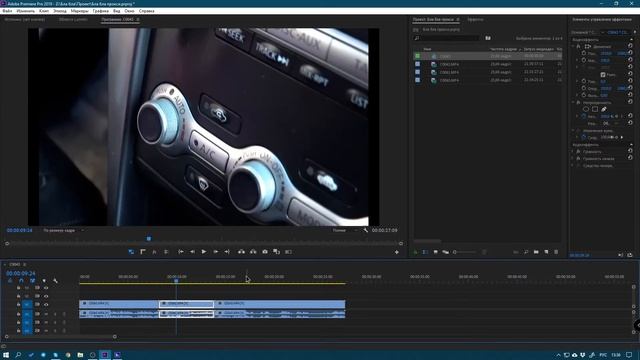Open Program monitor wrench settings
Image resolution: width=640 pixels, height=360 pixels.
366,230
